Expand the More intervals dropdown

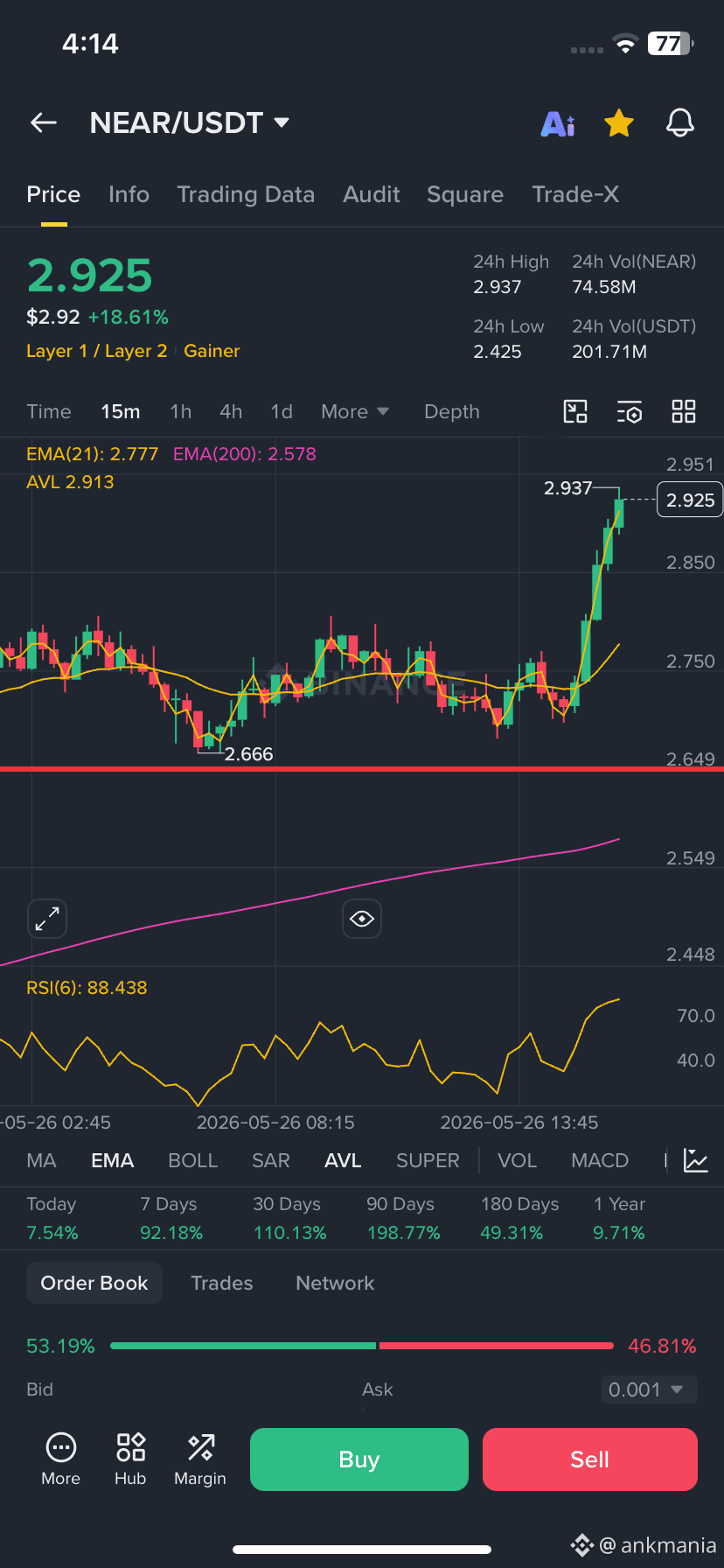(355, 411)
